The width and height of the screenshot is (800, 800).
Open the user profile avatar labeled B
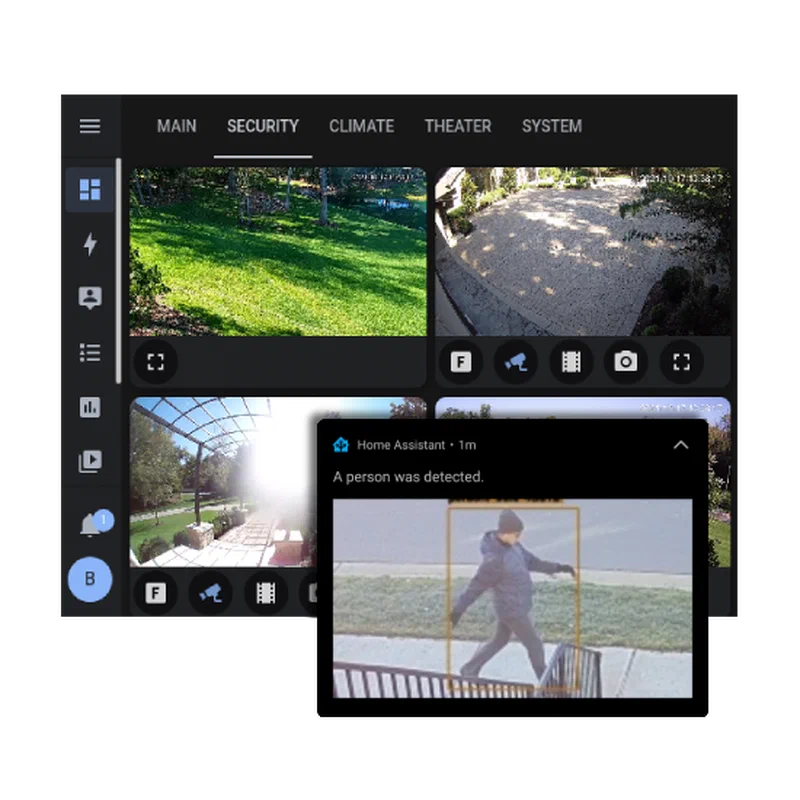tap(90, 580)
